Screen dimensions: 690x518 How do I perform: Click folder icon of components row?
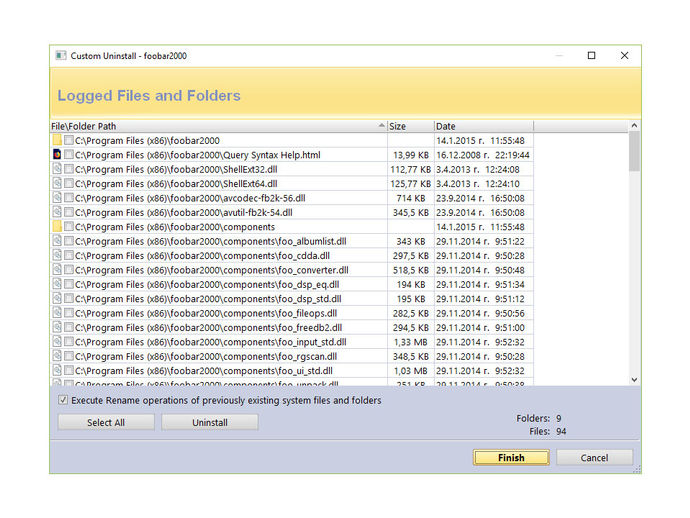tap(57, 227)
